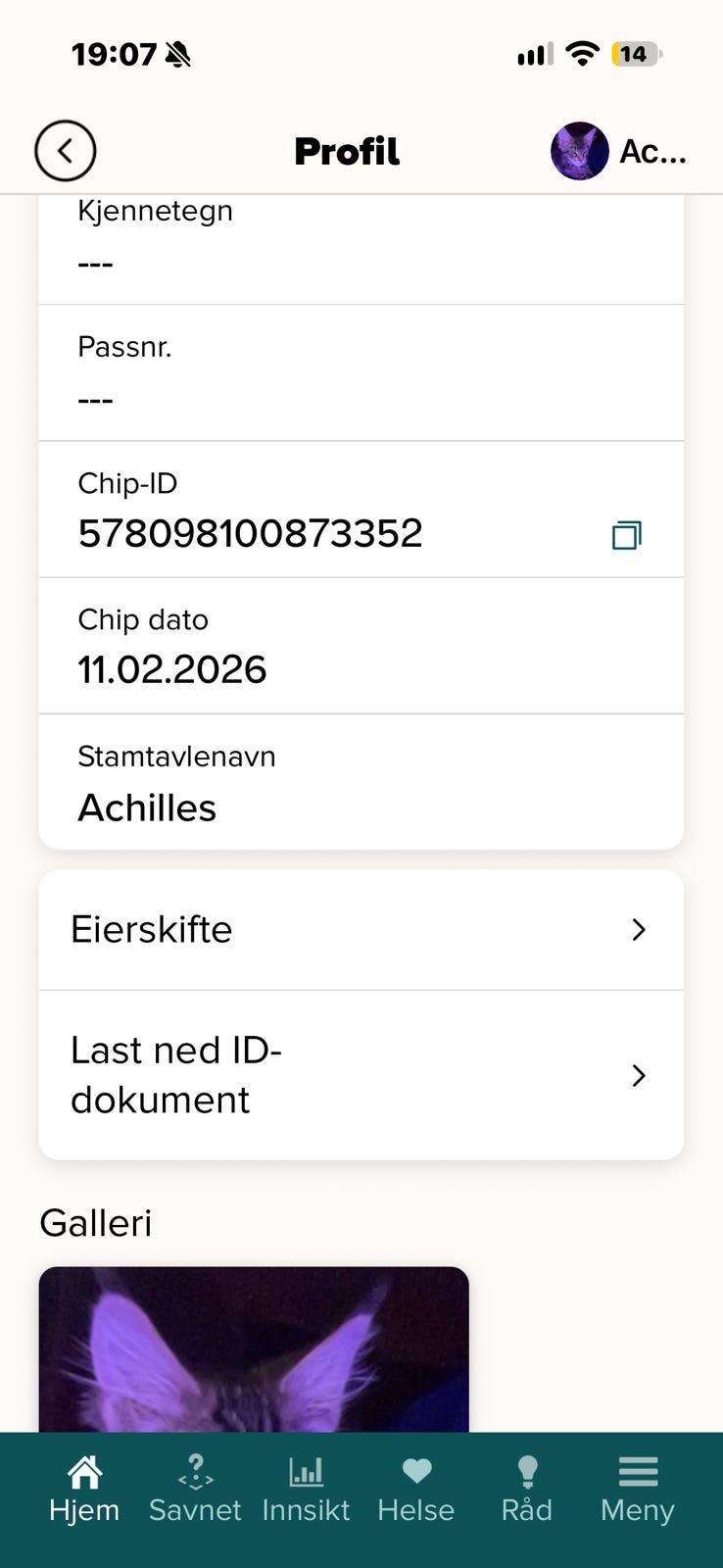
Task: Open the Meny hamburger icon
Action: pos(638,1471)
